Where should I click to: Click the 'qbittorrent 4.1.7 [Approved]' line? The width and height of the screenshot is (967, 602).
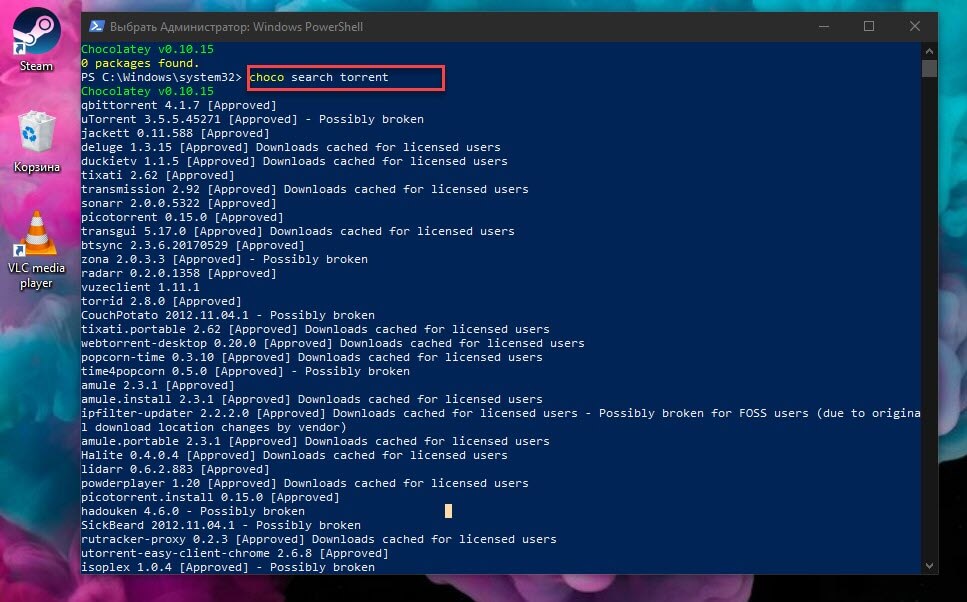point(179,105)
